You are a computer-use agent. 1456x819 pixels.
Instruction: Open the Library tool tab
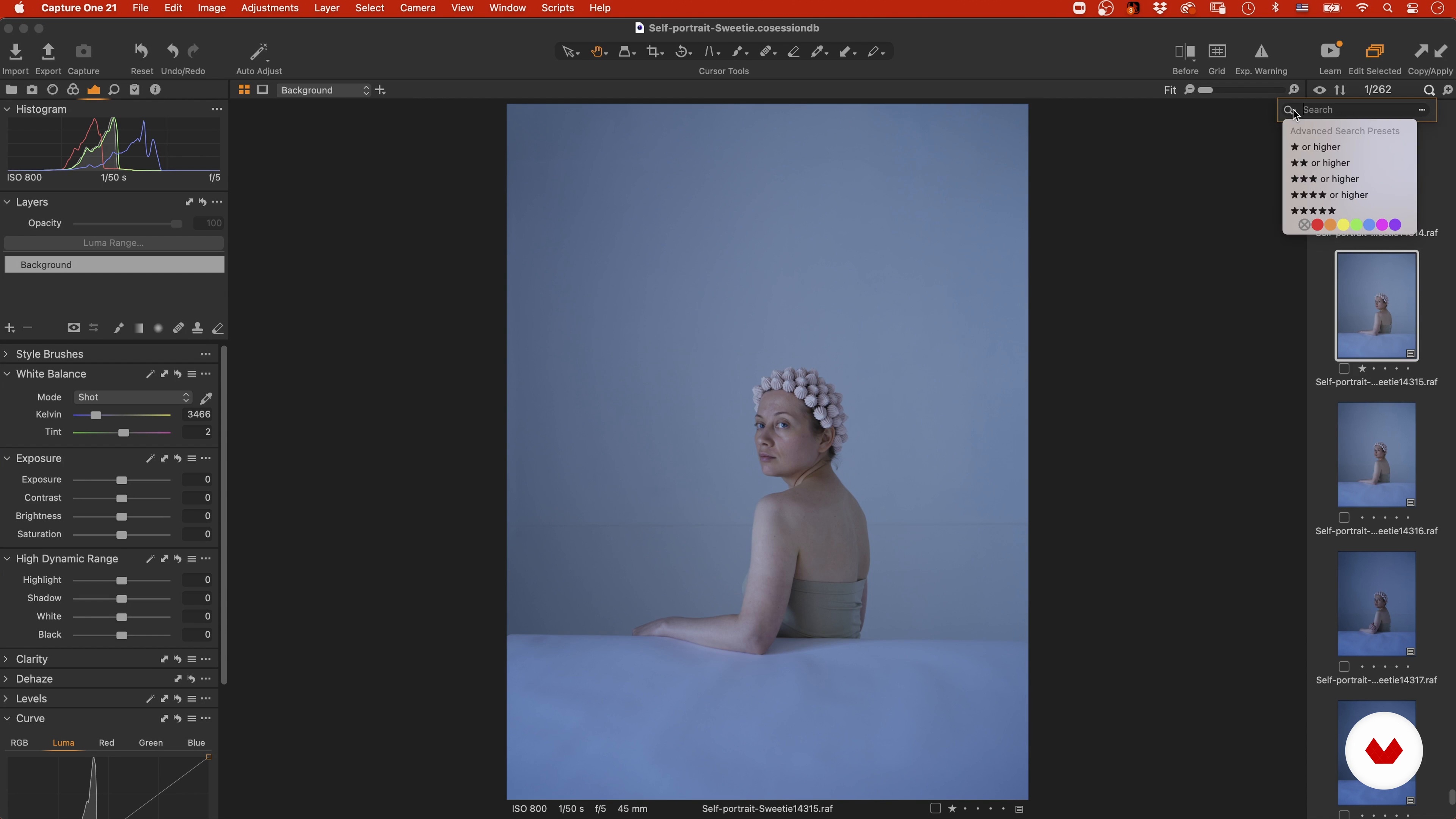tap(11, 90)
